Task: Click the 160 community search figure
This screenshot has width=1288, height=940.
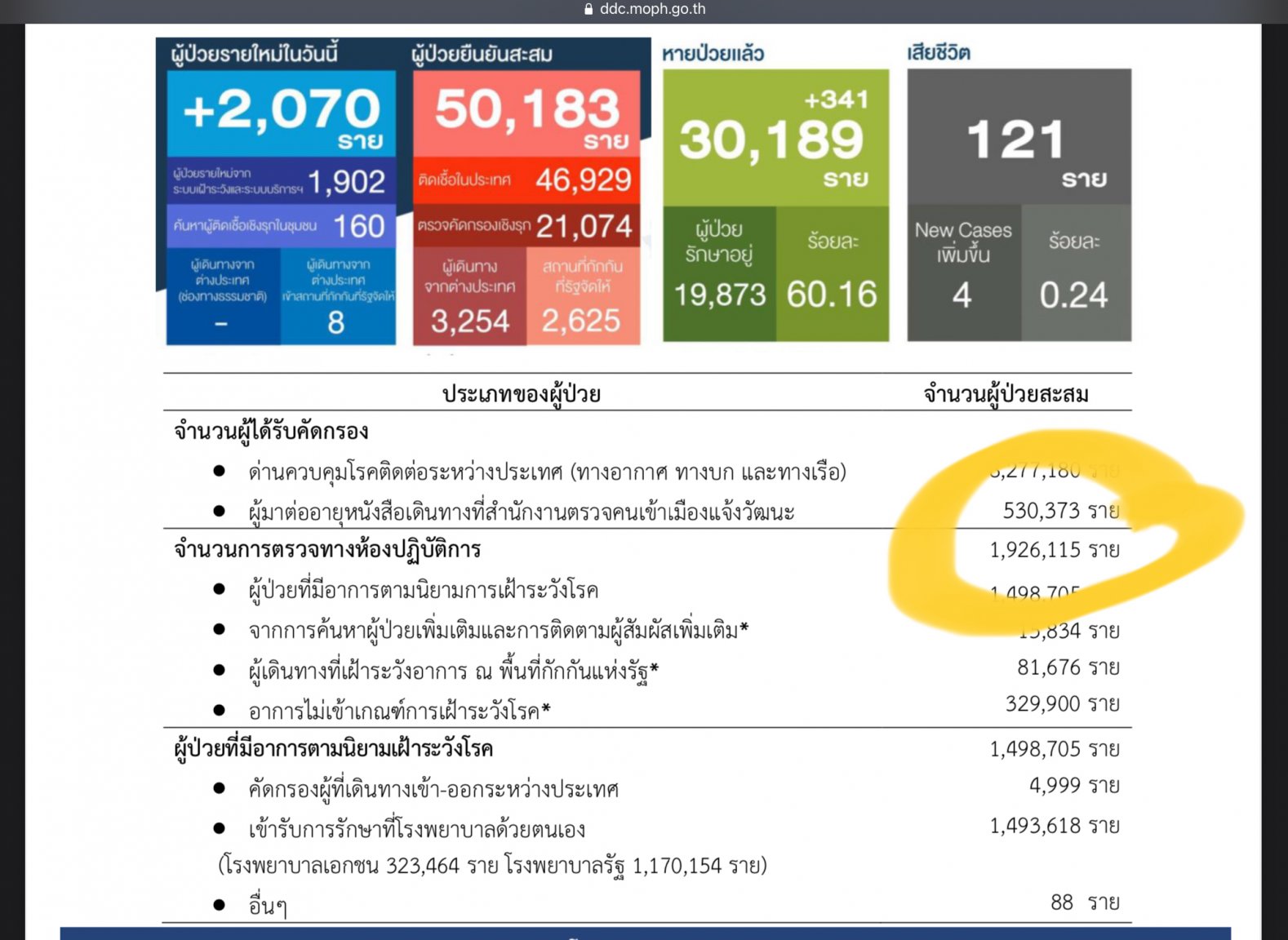Action: (358, 226)
